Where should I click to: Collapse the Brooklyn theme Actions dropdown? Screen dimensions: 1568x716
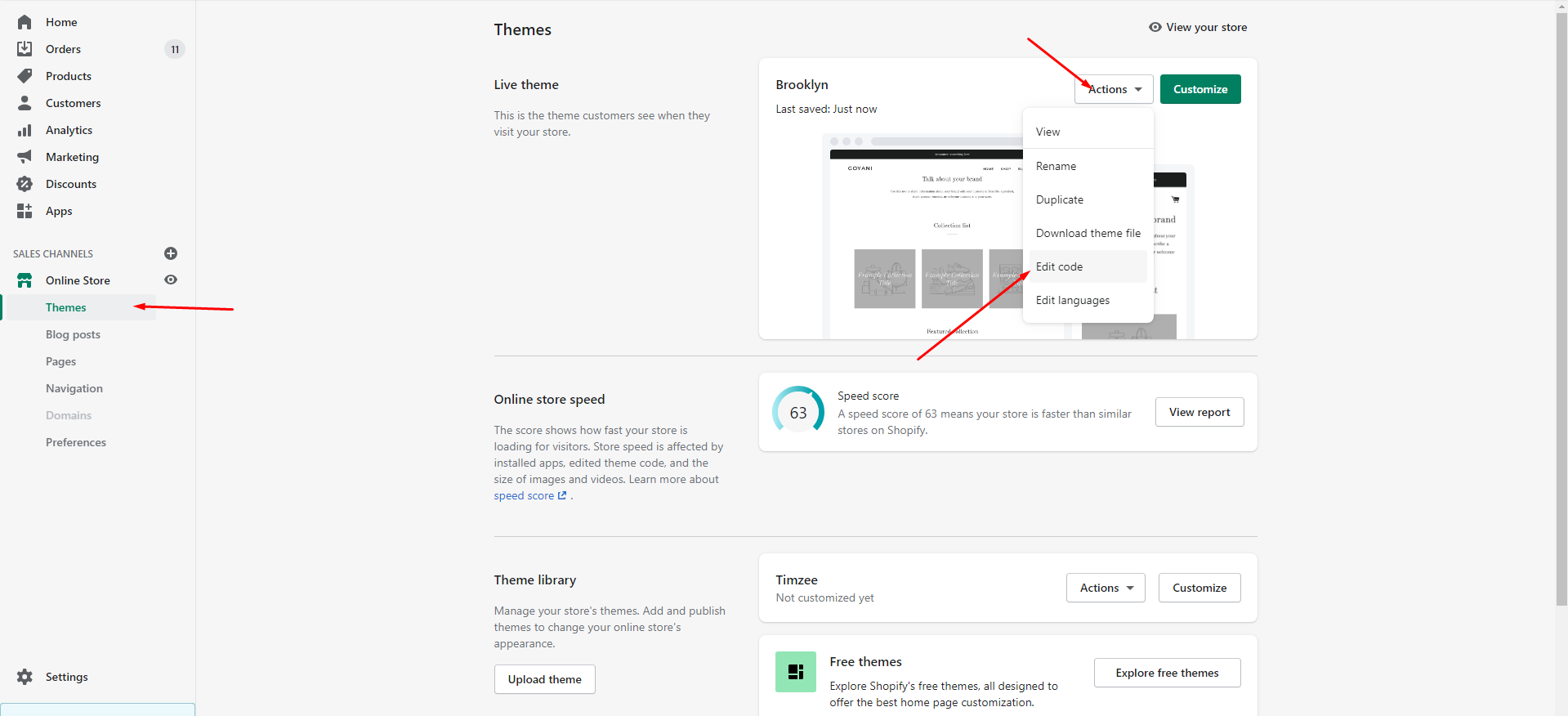[x=1114, y=89]
